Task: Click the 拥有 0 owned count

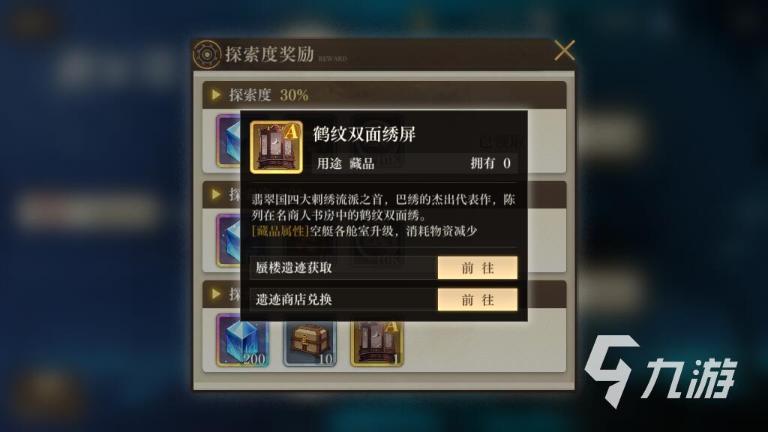Action: 490,163
